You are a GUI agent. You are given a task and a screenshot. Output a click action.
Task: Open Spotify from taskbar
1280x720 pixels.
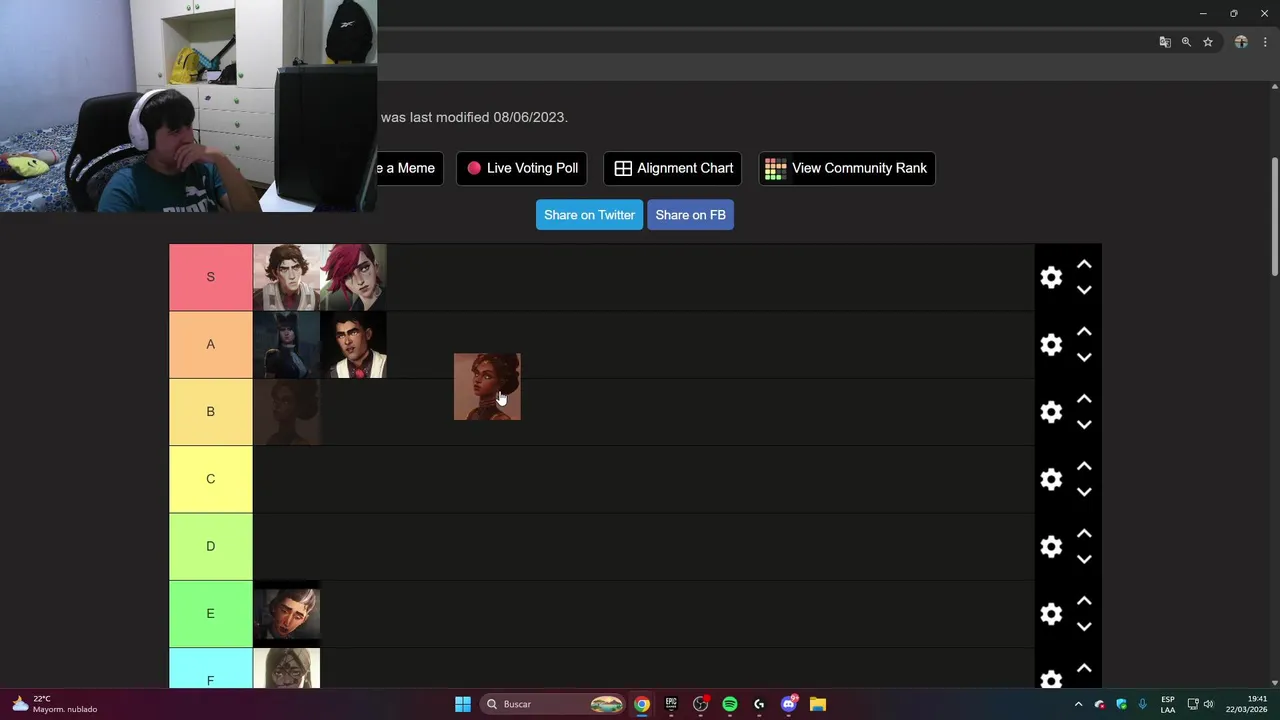tap(730, 704)
